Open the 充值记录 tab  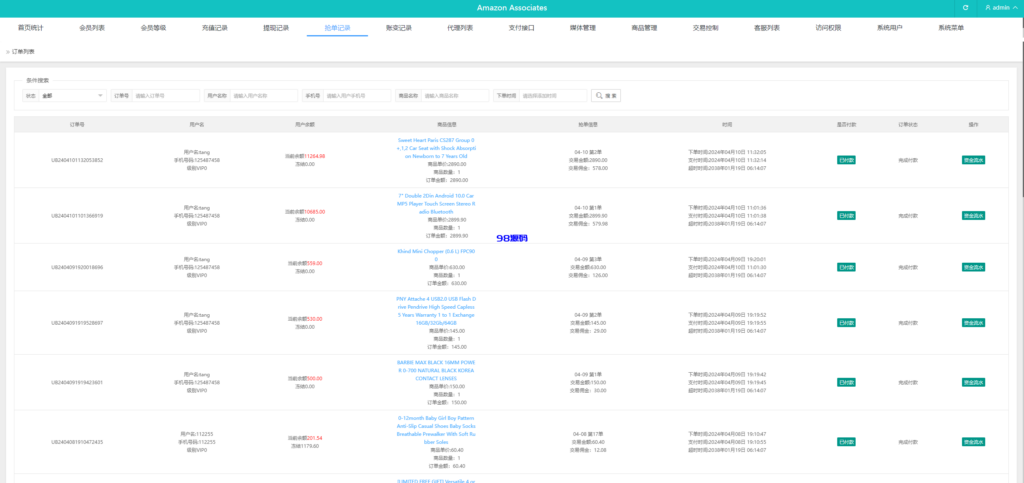pyautogui.click(x=215, y=28)
